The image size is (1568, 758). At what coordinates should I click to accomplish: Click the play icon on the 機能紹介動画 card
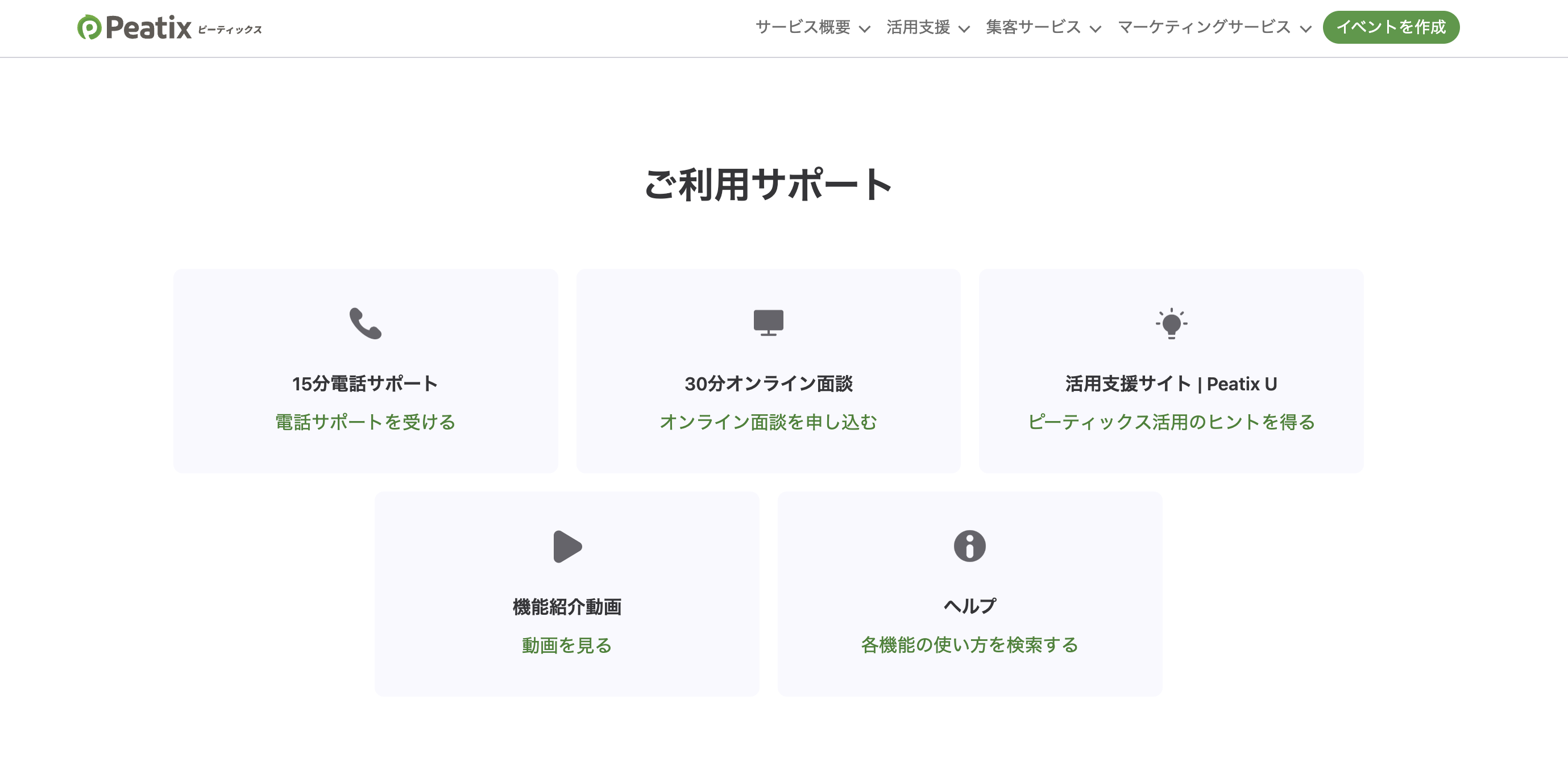(567, 546)
